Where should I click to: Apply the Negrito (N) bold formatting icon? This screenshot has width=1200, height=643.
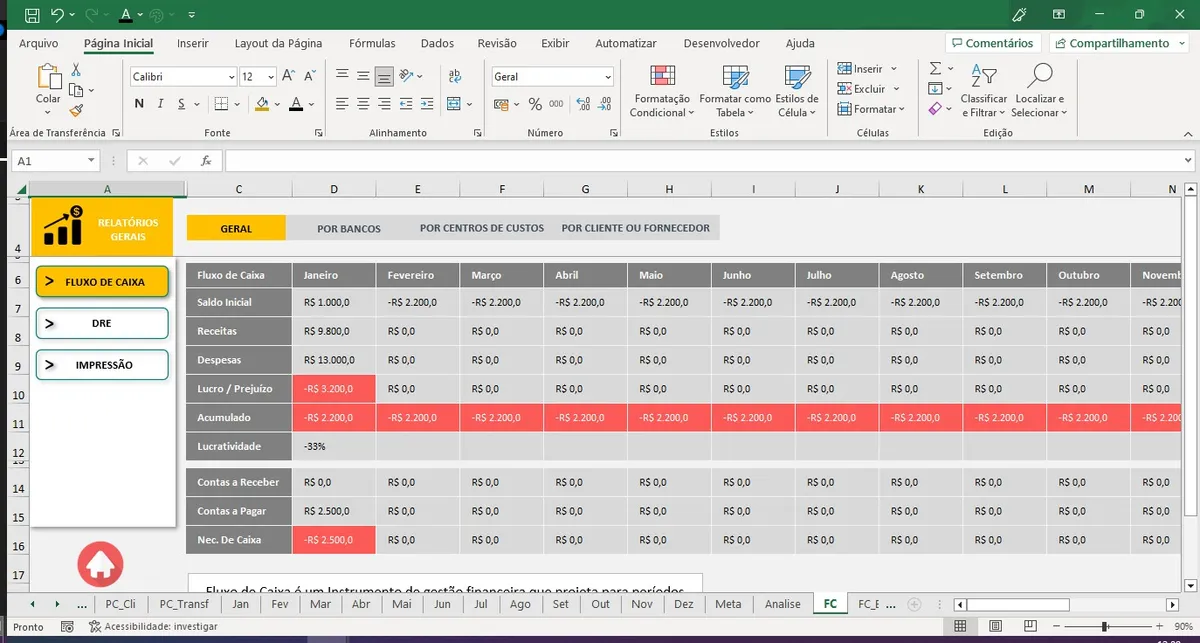click(138, 104)
